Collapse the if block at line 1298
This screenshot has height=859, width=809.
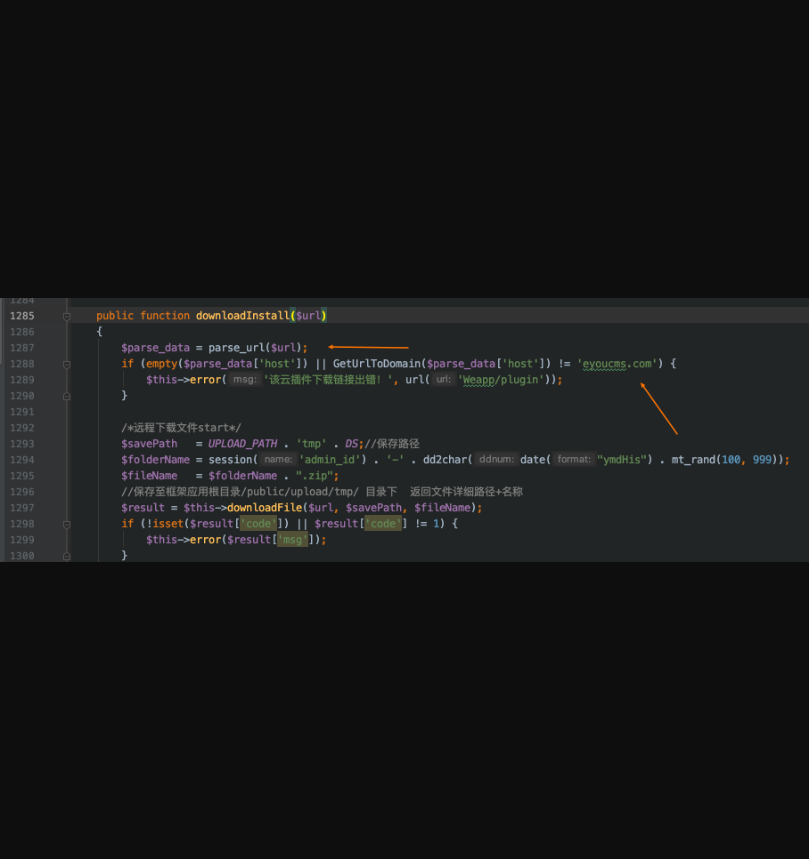coord(67,524)
